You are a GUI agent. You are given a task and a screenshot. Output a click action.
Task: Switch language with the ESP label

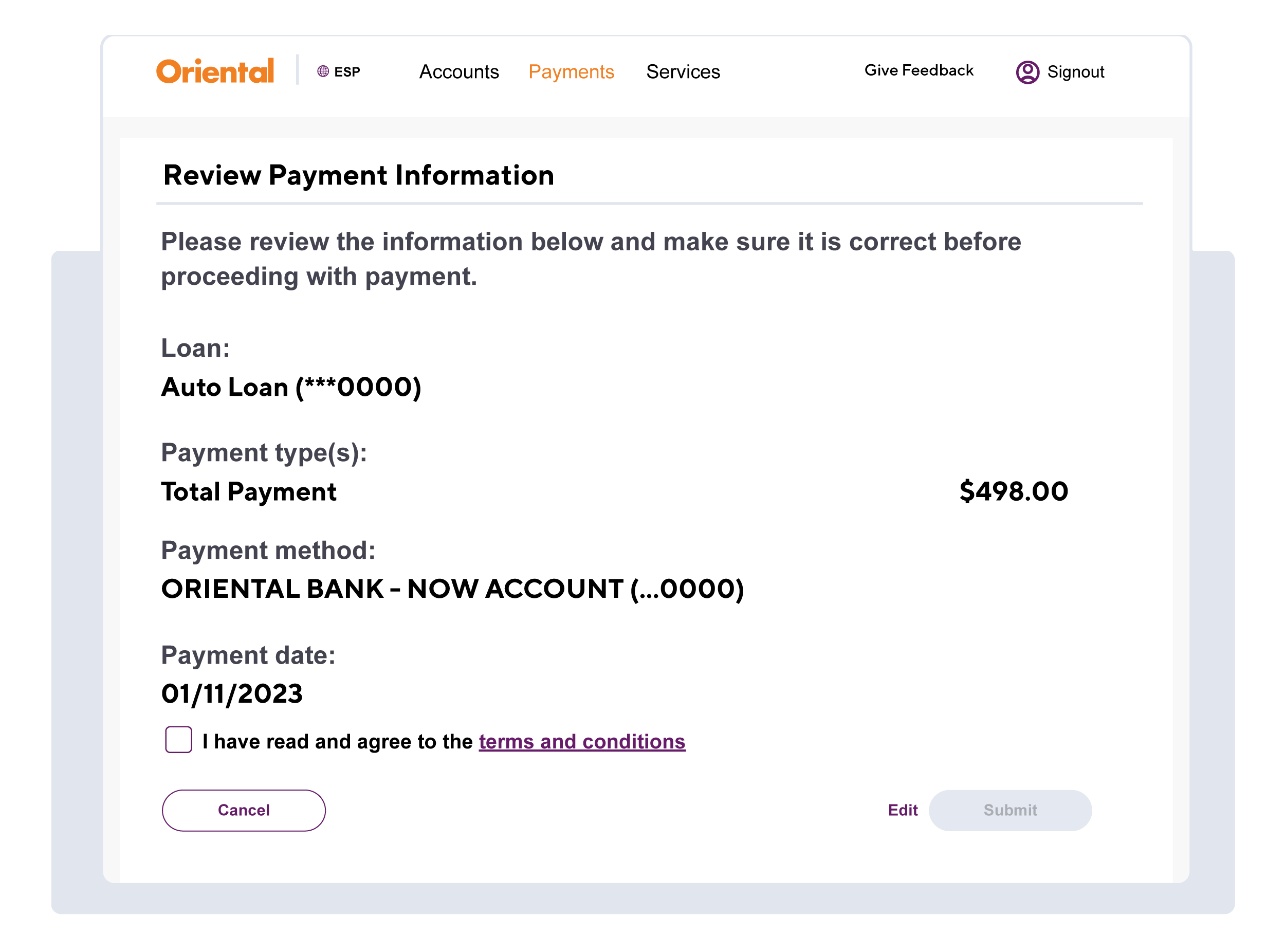347,72
